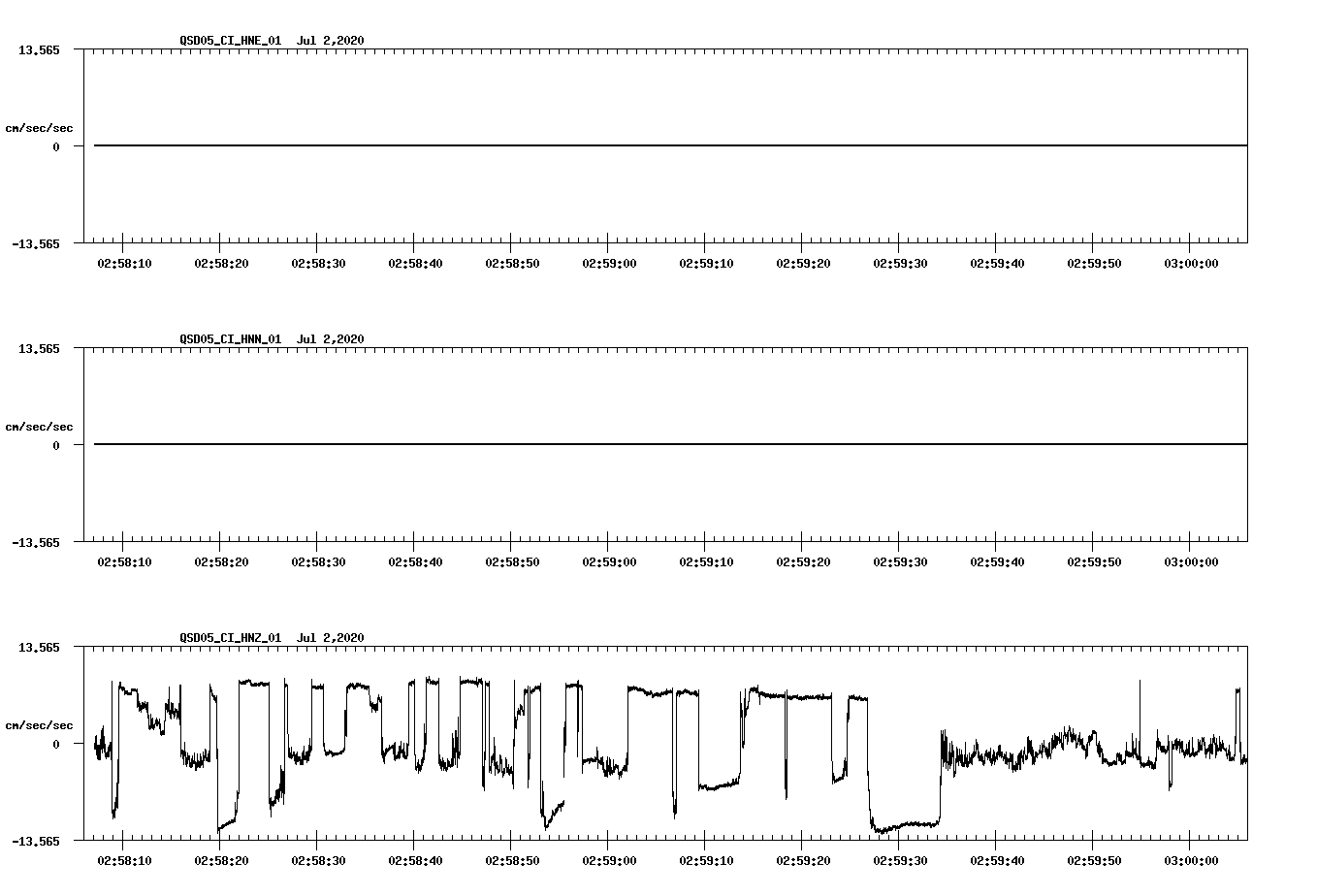Click the 0 axis label of HNN plot
Image resolution: width=1317 pixels, height=896 pixels.
tap(56, 445)
